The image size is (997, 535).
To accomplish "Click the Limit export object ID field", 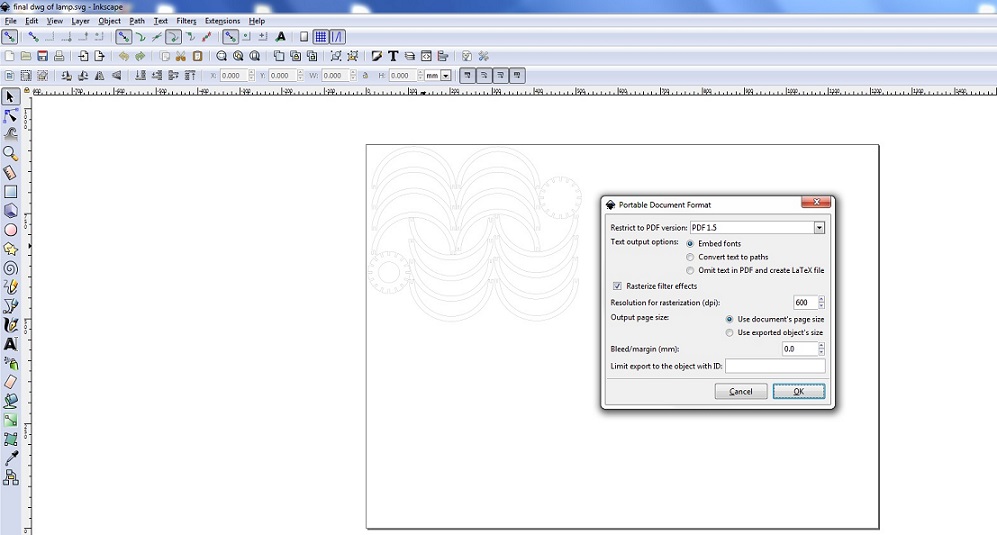I will tap(775, 366).
